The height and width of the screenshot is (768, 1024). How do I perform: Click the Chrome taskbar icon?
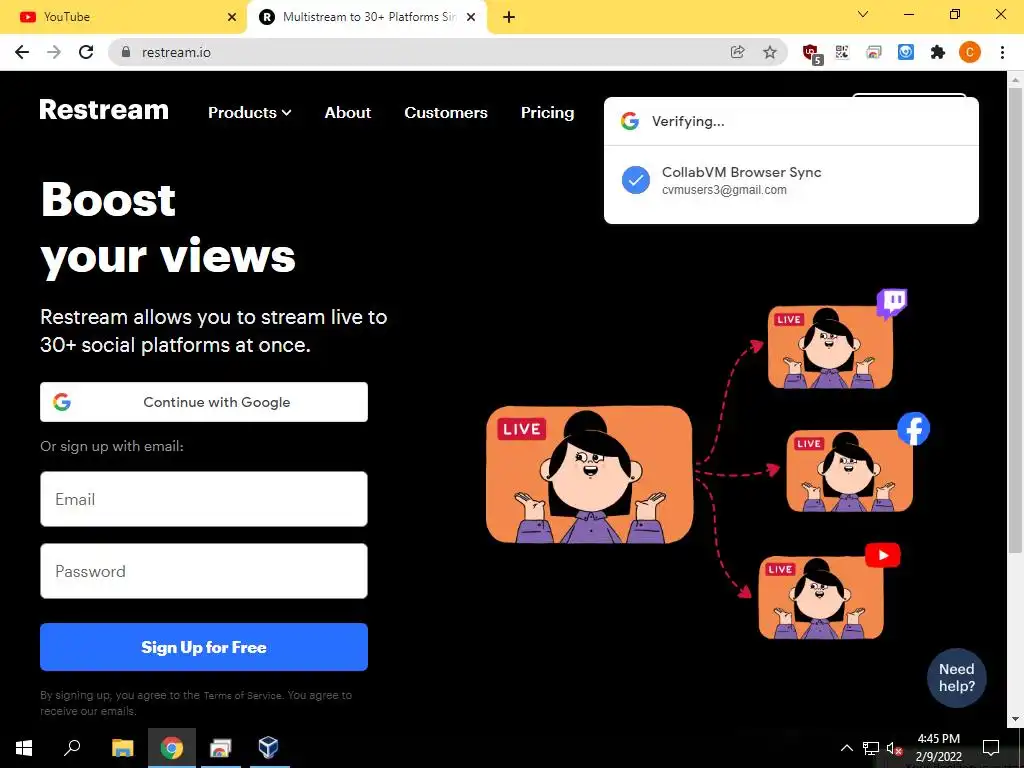click(172, 748)
